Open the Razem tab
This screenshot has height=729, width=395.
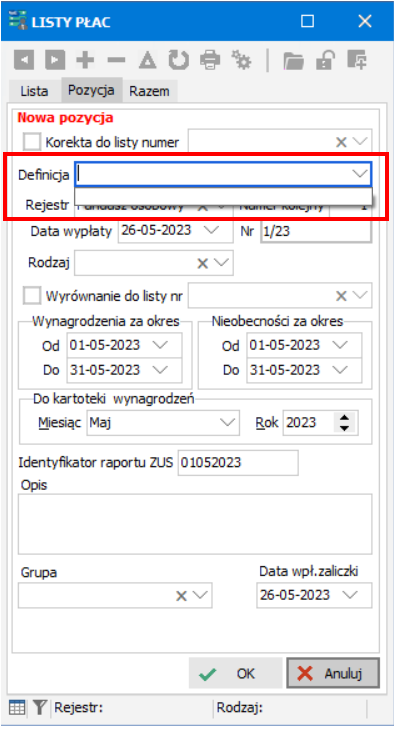tap(149, 91)
